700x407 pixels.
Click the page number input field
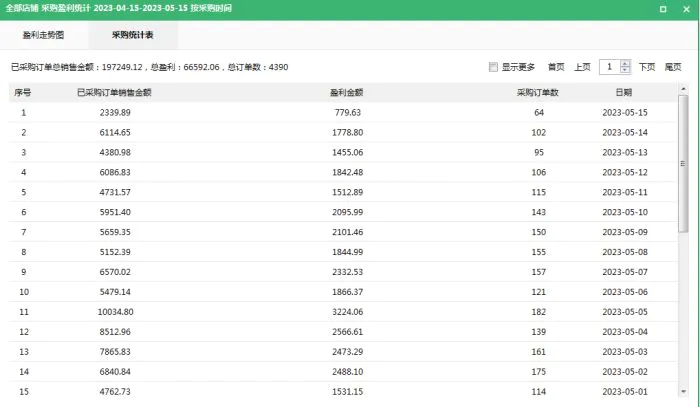(610, 67)
